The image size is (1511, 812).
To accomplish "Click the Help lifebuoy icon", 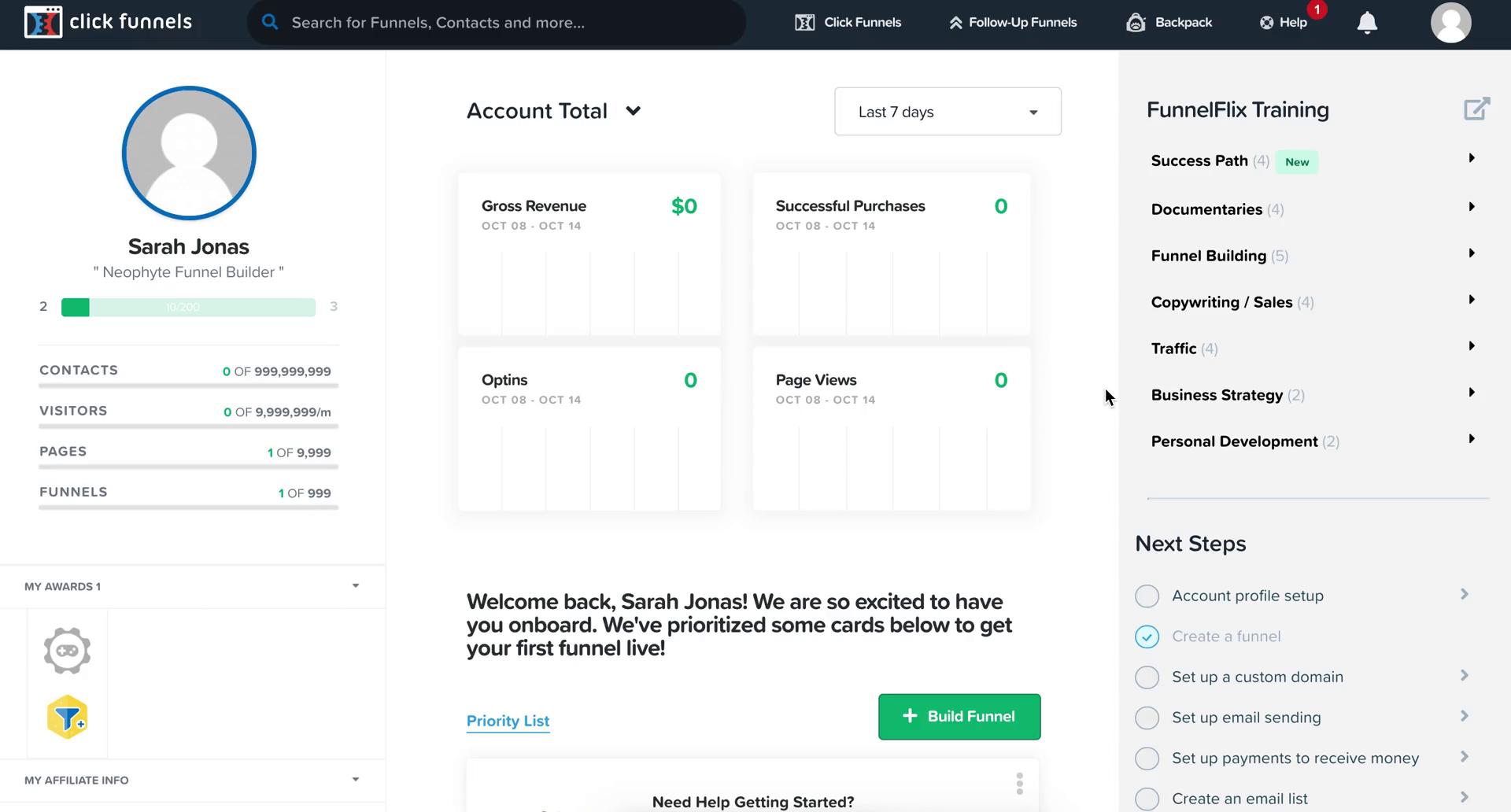I will [1266, 22].
